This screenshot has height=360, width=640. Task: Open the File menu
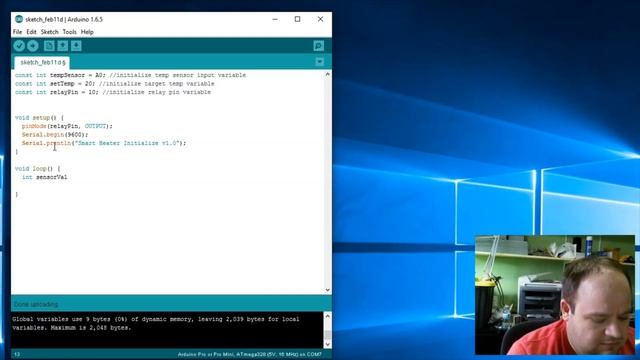(18, 32)
